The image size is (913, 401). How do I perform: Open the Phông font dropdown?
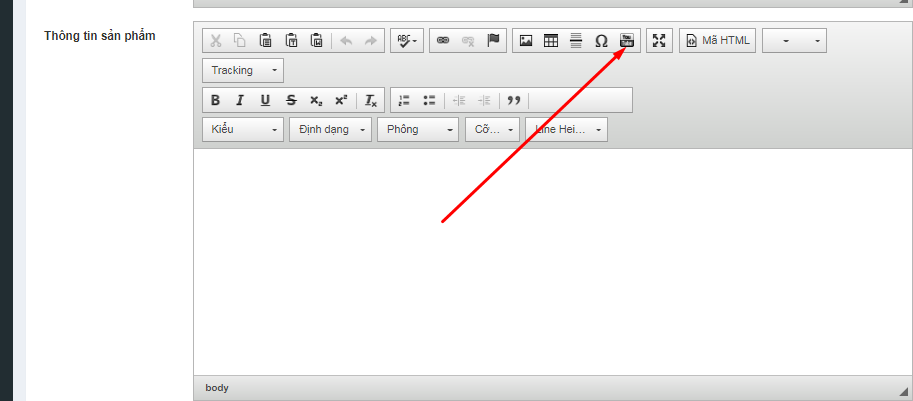coord(417,130)
